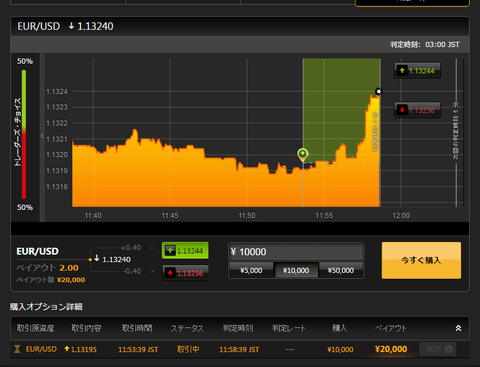
Task: Click the green trade entry marker pin on chart
Action: click(302, 154)
